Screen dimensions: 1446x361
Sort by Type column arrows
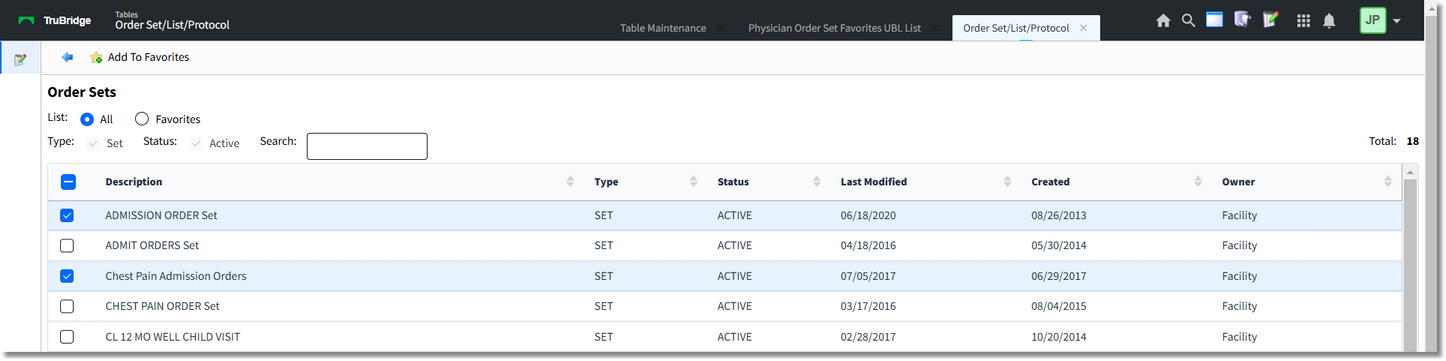pyautogui.click(x=693, y=182)
